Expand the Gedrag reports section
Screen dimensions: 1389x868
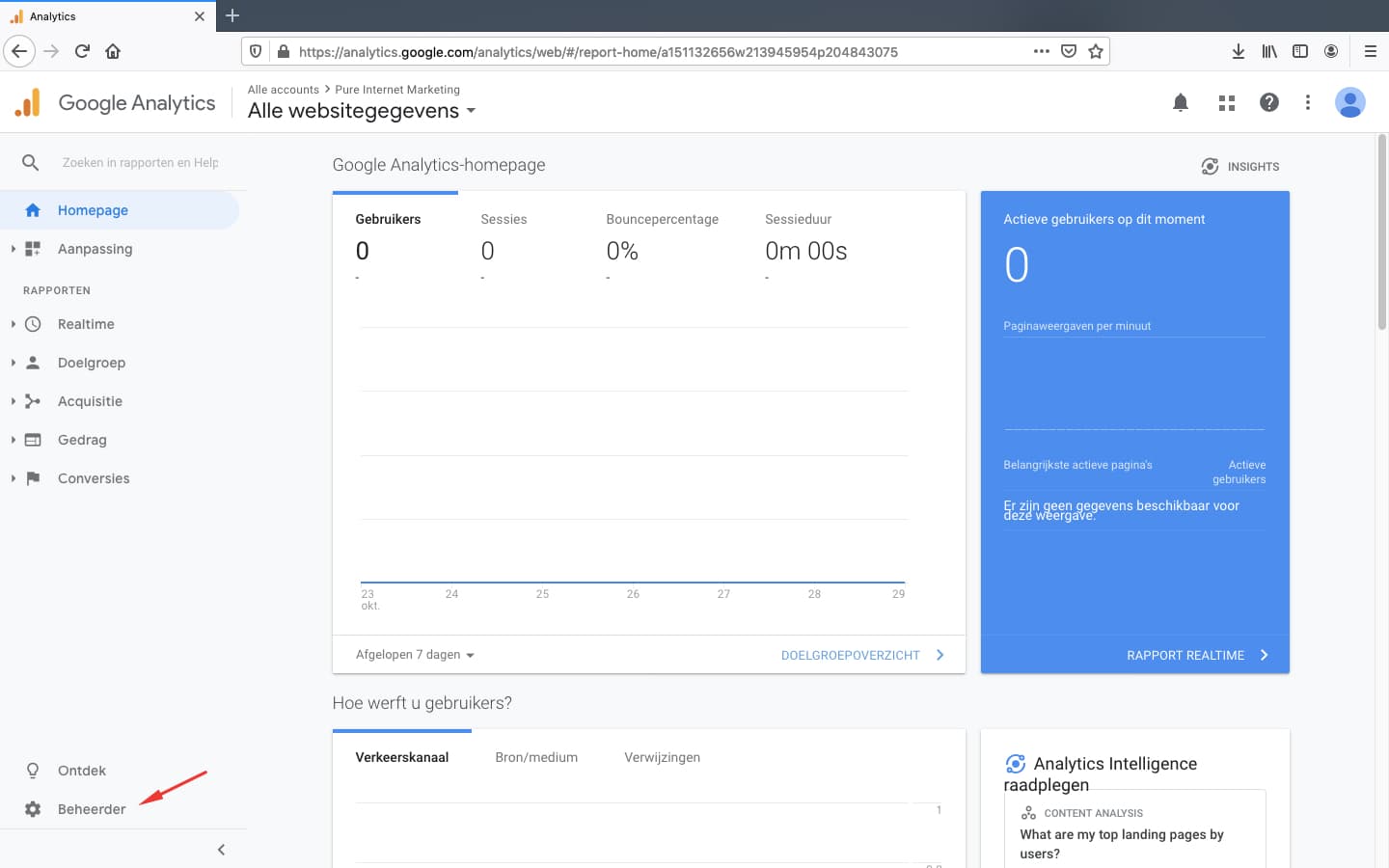coord(14,440)
